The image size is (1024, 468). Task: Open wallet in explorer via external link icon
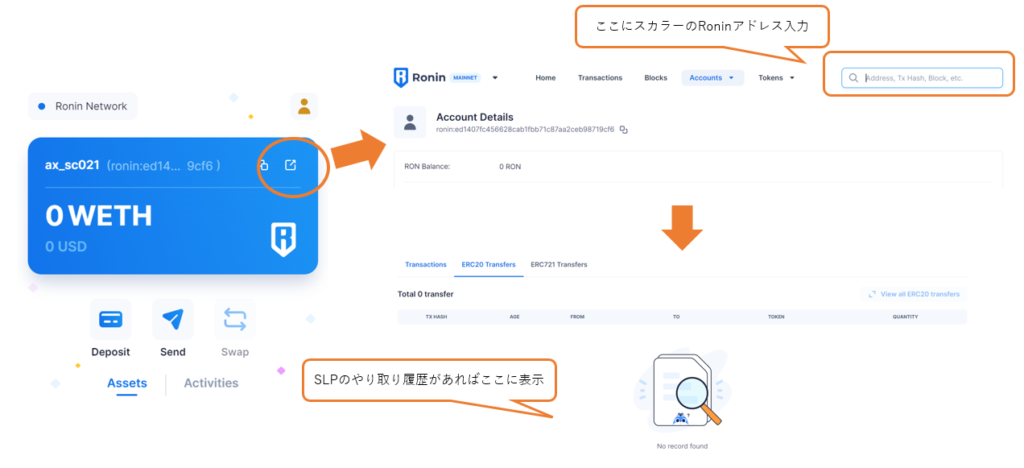[290, 166]
